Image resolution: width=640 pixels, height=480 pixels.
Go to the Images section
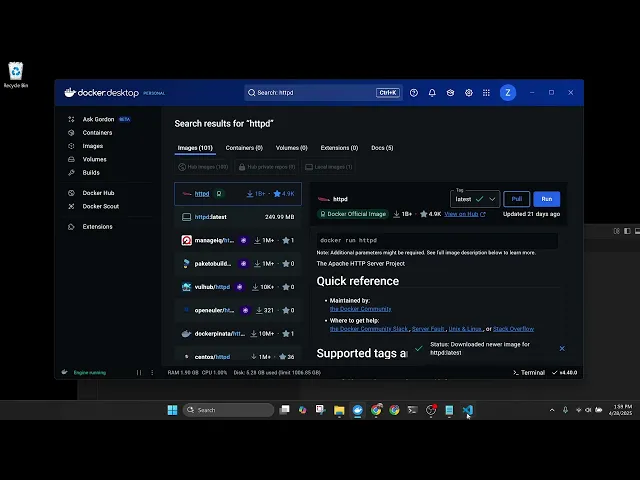(93, 146)
